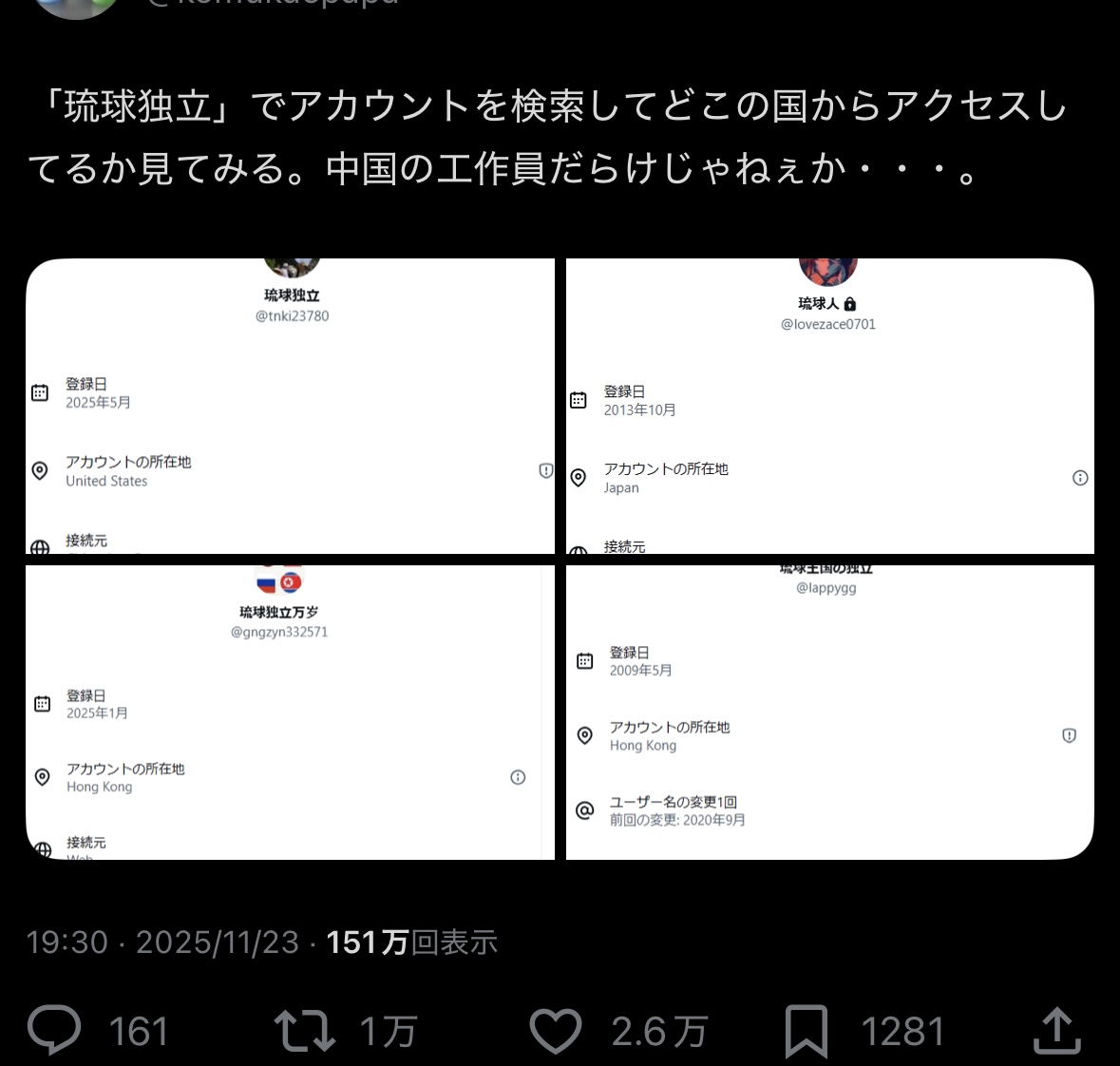This screenshot has height=1066, width=1120.
Task: Open the @gngzyn332571 screenshot image
Action: (290, 713)
